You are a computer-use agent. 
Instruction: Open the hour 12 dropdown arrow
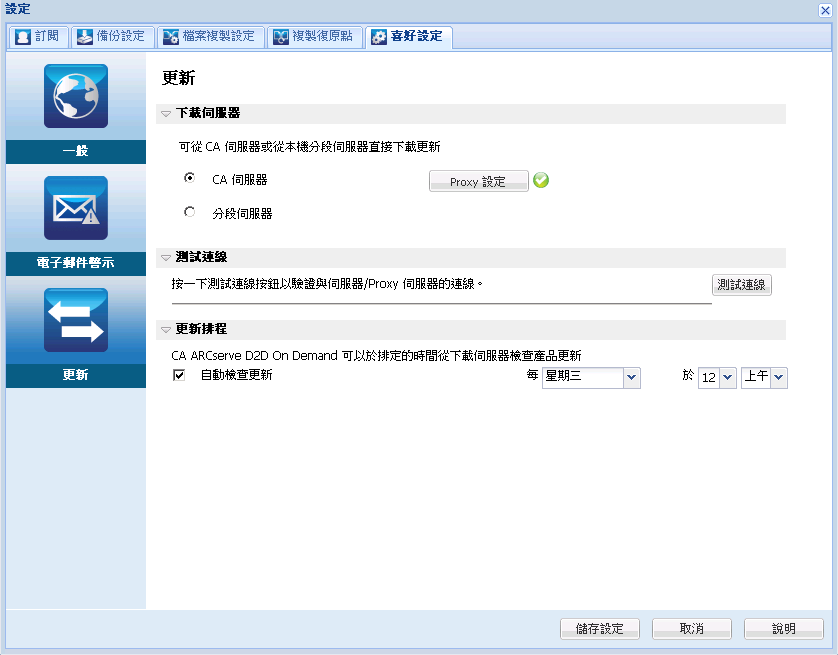[x=727, y=378]
